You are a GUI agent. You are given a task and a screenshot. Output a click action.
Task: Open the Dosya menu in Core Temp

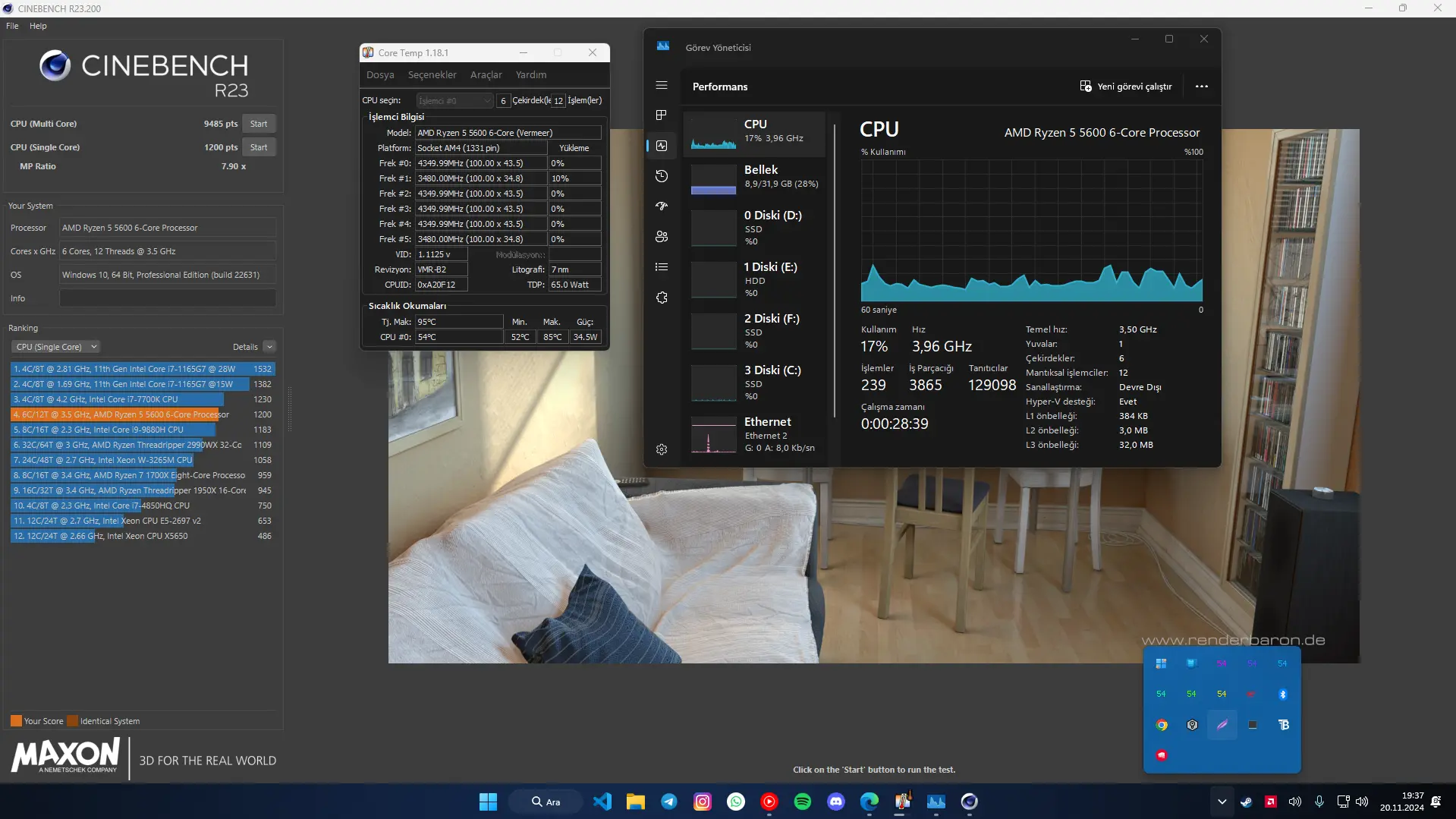pos(380,75)
